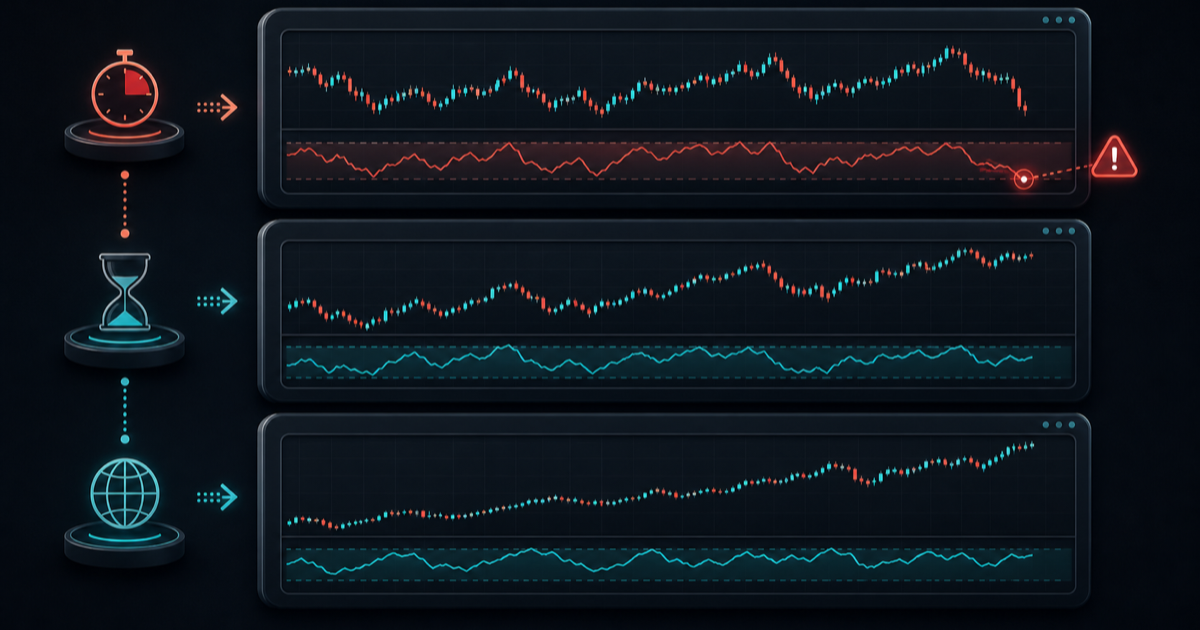This screenshot has height=630, width=1200.
Task: Click the teal globe icon
Action: click(x=125, y=494)
